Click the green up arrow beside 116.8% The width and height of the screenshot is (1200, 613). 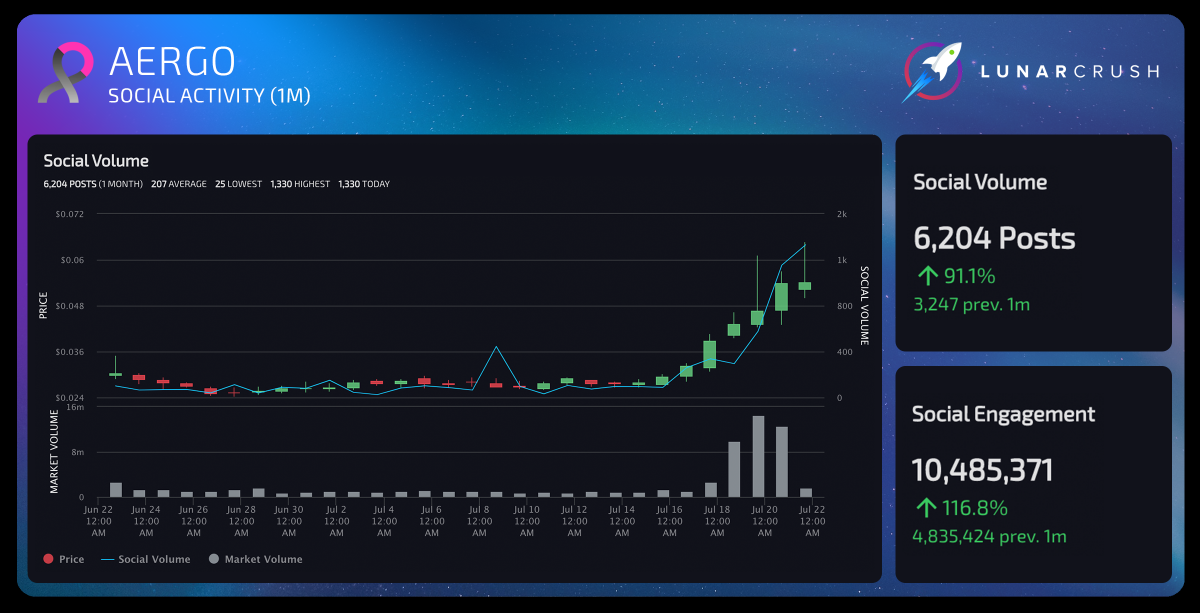coord(925,507)
